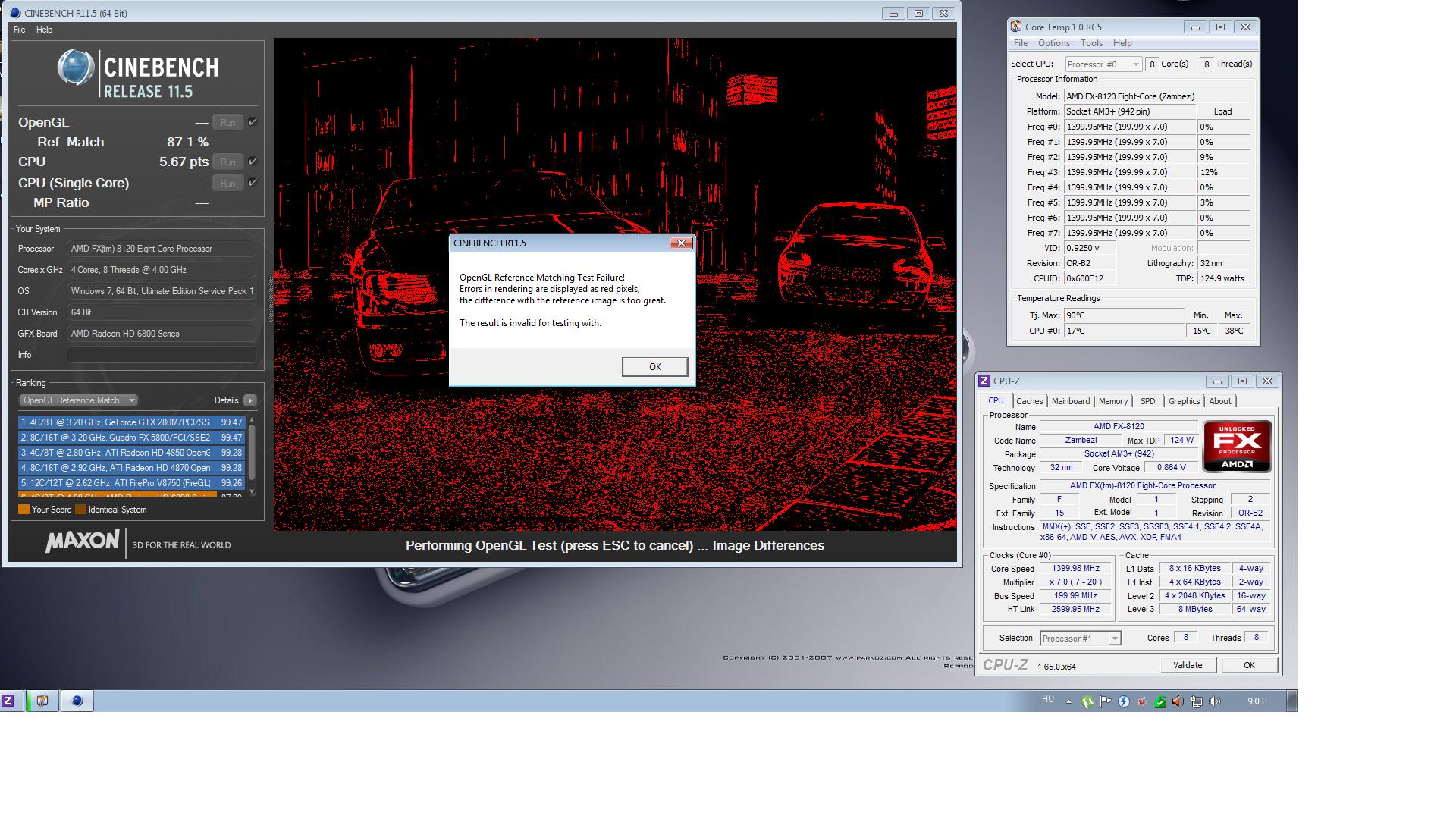Select ranking entry ATI Radeon HD 4850

tap(132, 453)
